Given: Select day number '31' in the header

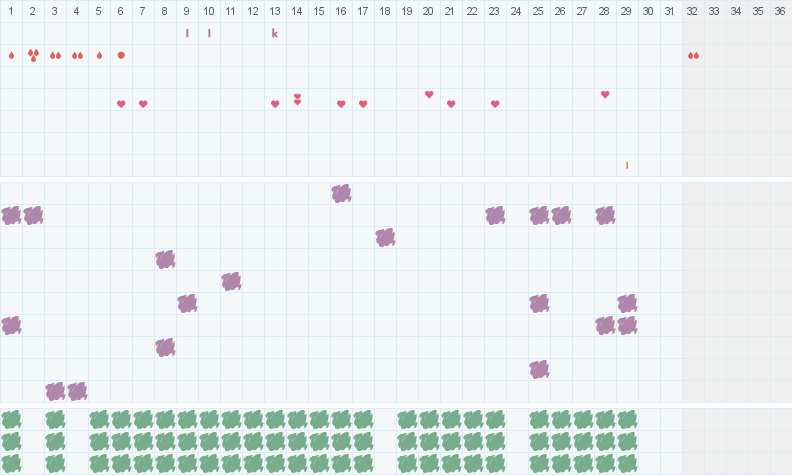Looking at the screenshot, I should pyautogui.click(x=669, y=11).
